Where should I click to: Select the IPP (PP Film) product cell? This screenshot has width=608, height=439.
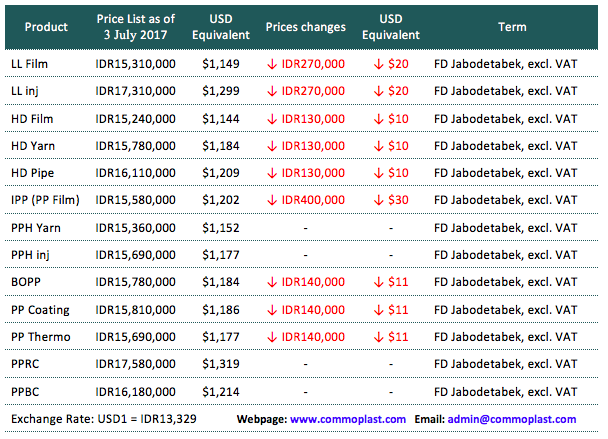point(46,200)
